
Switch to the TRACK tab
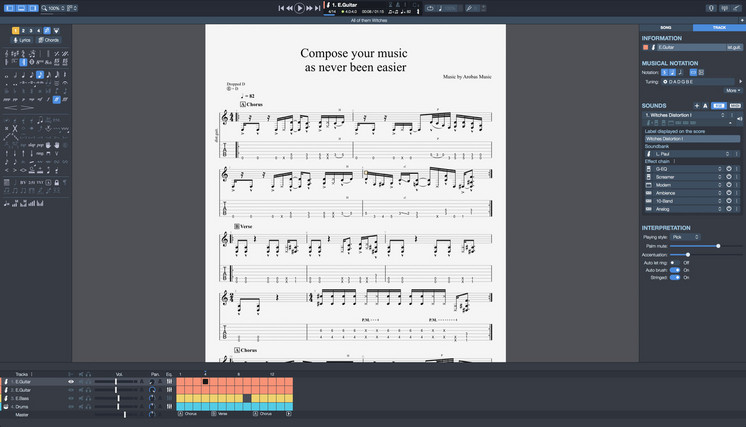718,27
